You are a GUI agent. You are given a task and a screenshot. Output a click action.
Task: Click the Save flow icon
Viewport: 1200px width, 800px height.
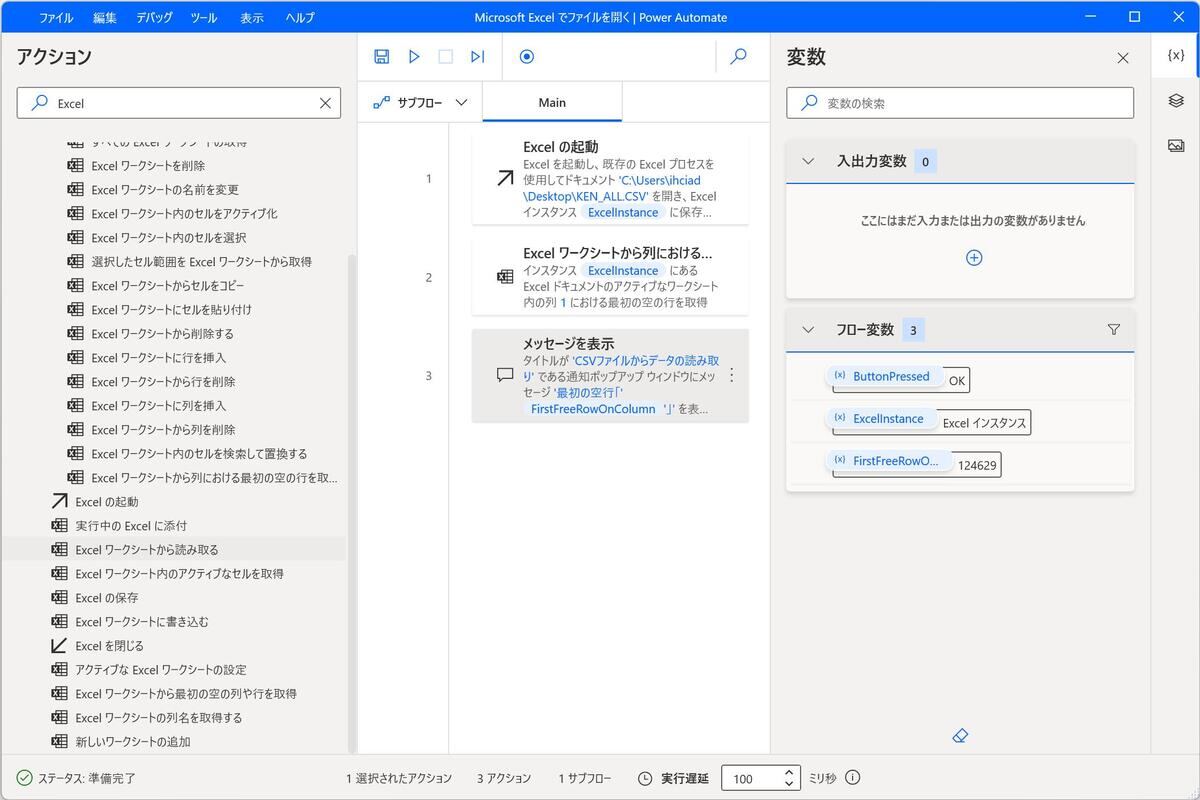tap(381, 57)
